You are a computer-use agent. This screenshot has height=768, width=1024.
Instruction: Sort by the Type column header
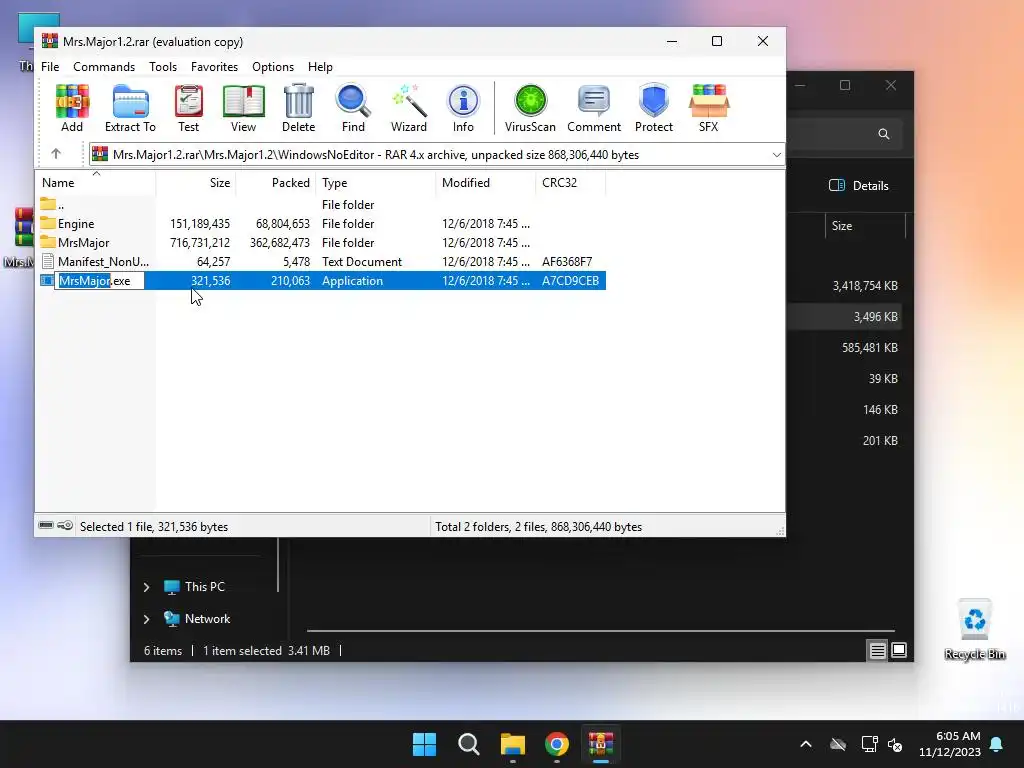point(376,183)
